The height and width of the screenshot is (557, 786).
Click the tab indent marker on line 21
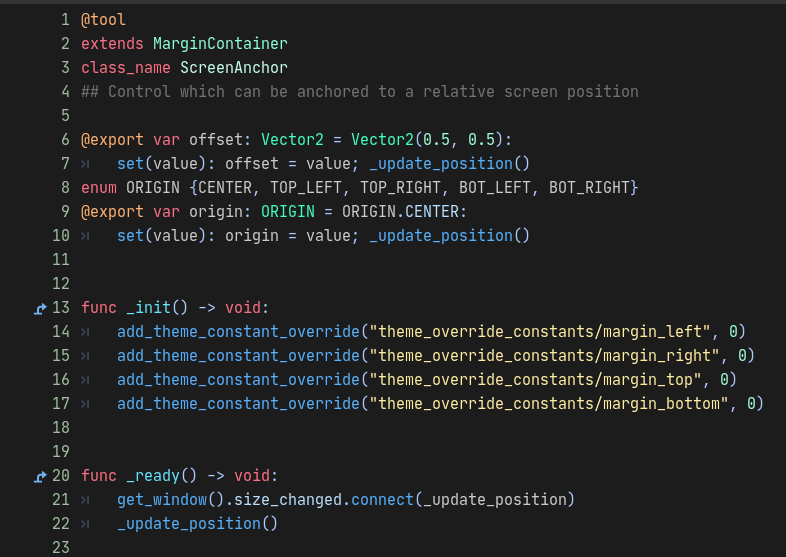85,500
